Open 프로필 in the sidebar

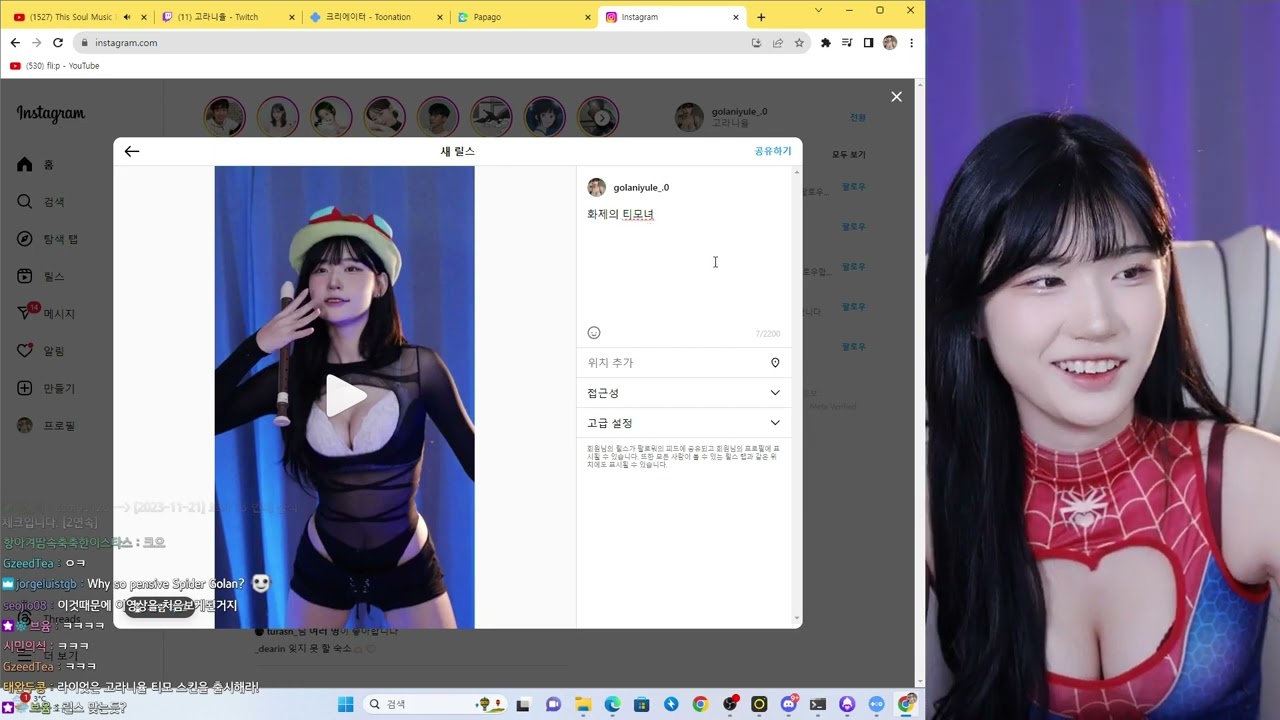pos(46,425)
